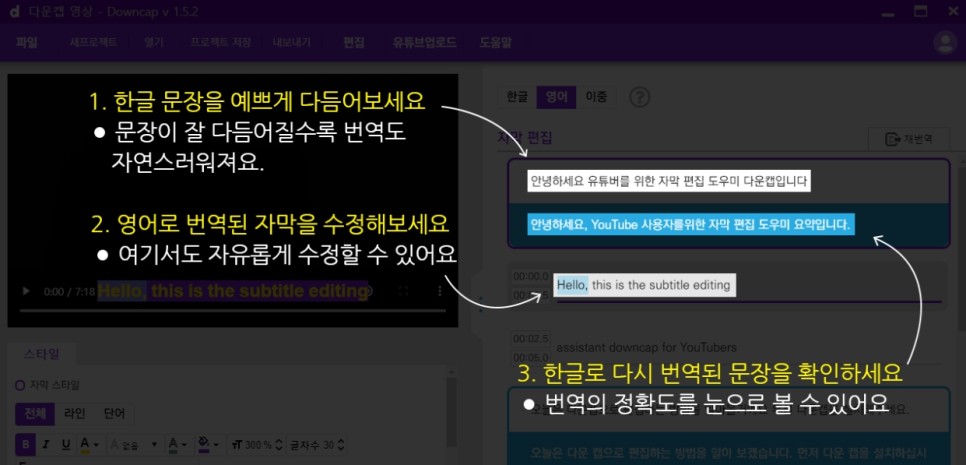Viewport: 966px width, 465px height.
Task: Open the 없음 outline dropdown
Action: pyautogui.click(x=134, y=444)
